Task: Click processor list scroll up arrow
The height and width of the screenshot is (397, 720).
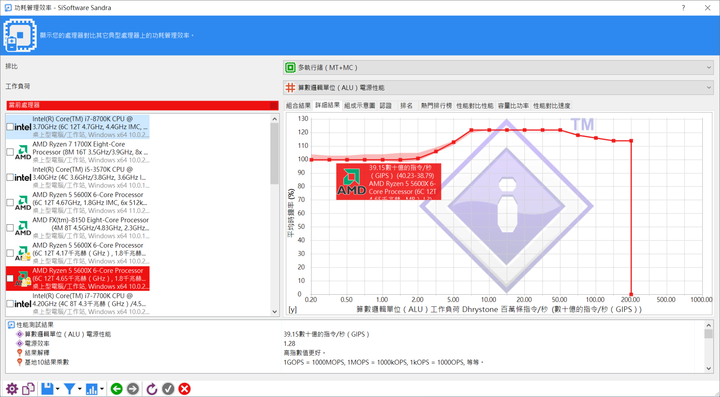Action: point(275,119)
